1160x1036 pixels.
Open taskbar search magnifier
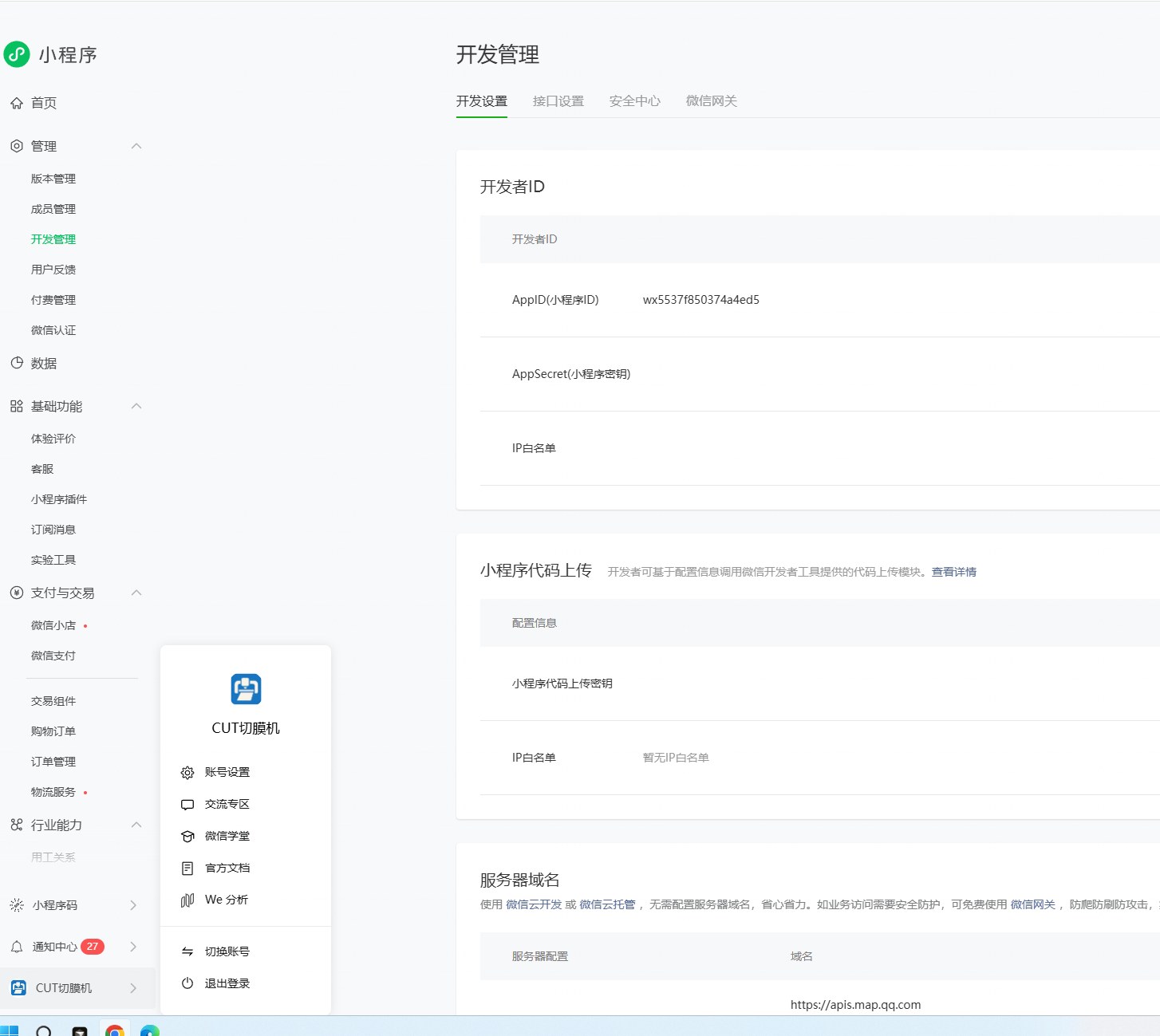click(45, 1030)
